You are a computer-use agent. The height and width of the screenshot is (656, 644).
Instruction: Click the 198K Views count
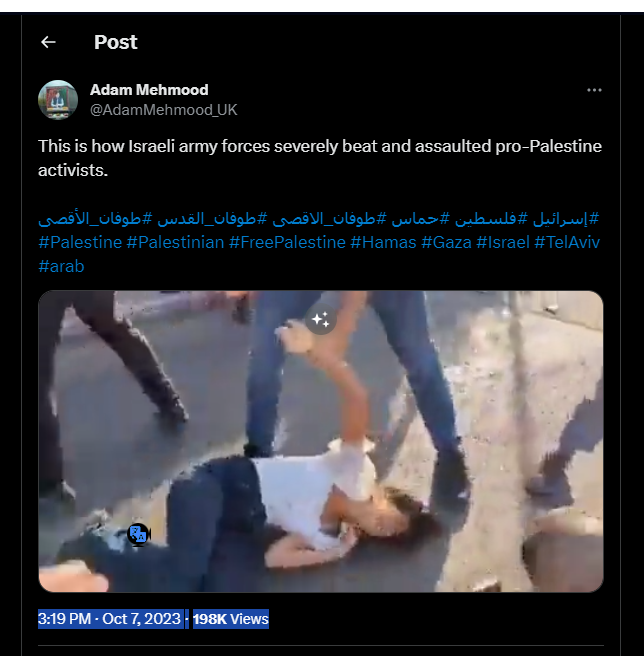[x=231, y=619]
